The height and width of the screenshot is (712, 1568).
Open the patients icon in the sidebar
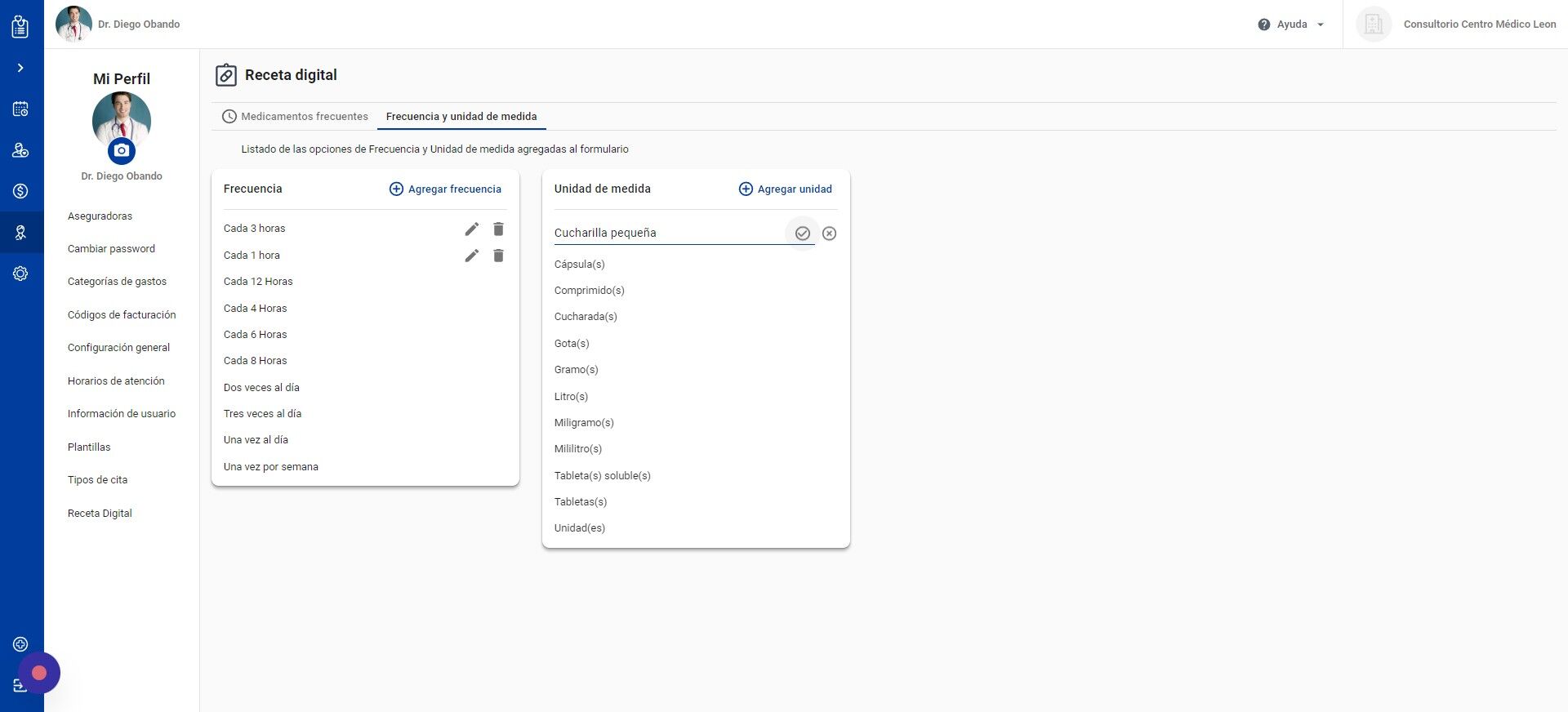pyautogui.click(x=20, y=150)
